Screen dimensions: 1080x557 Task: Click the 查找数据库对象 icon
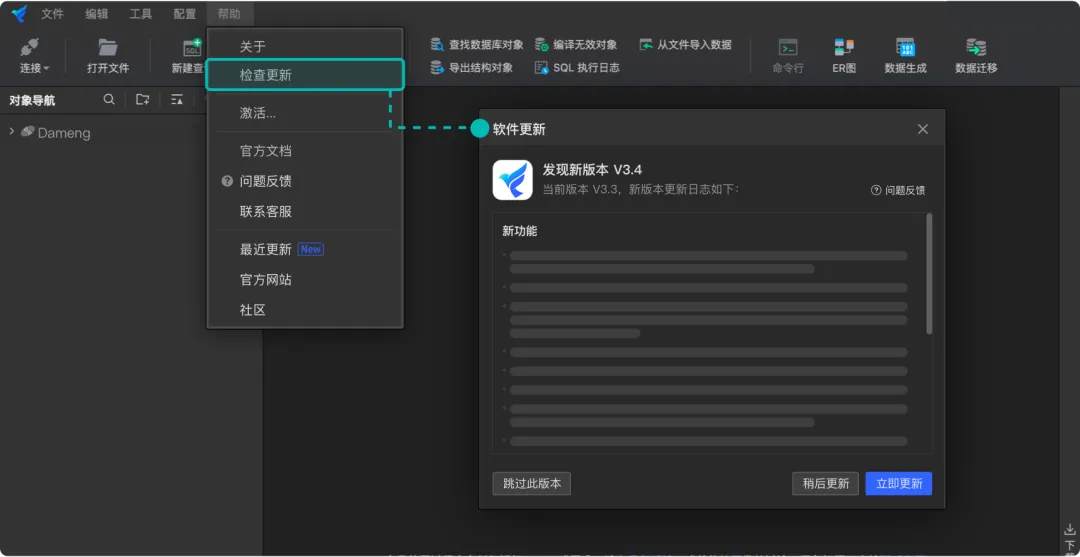437,45
